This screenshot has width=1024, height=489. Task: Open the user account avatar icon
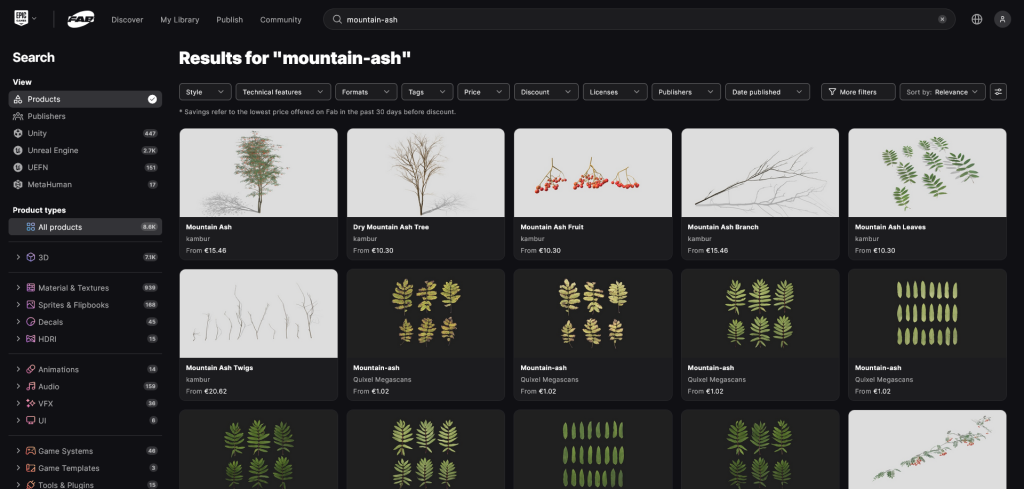(1002, 20)
